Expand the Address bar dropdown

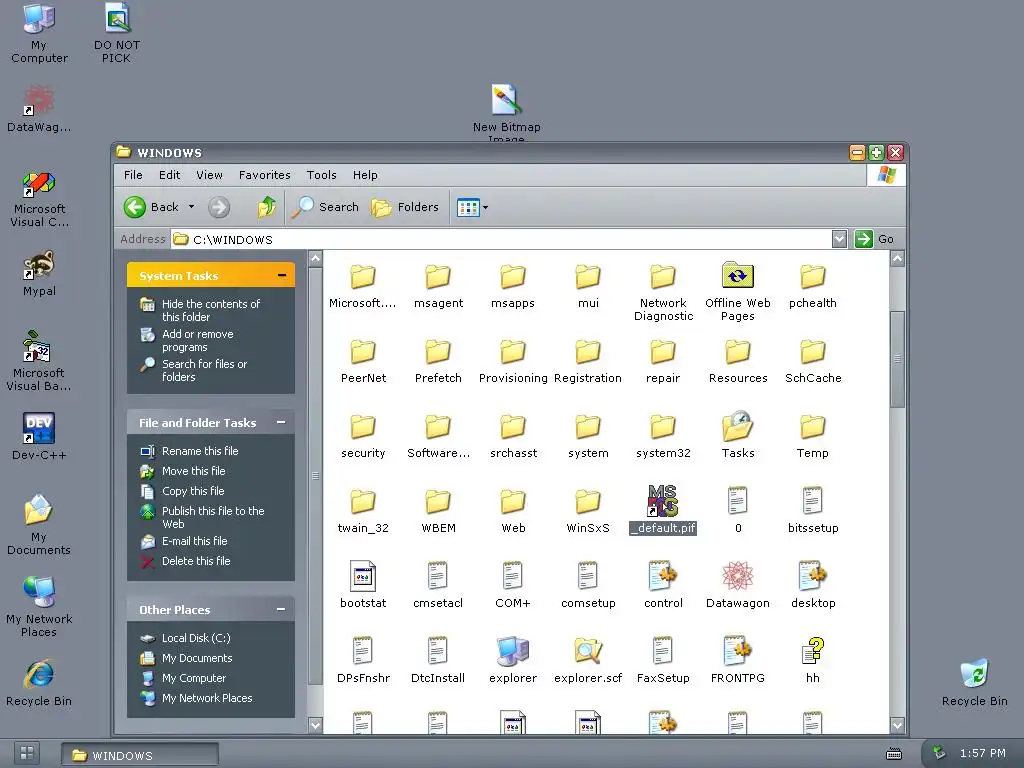tap(839, 239)
